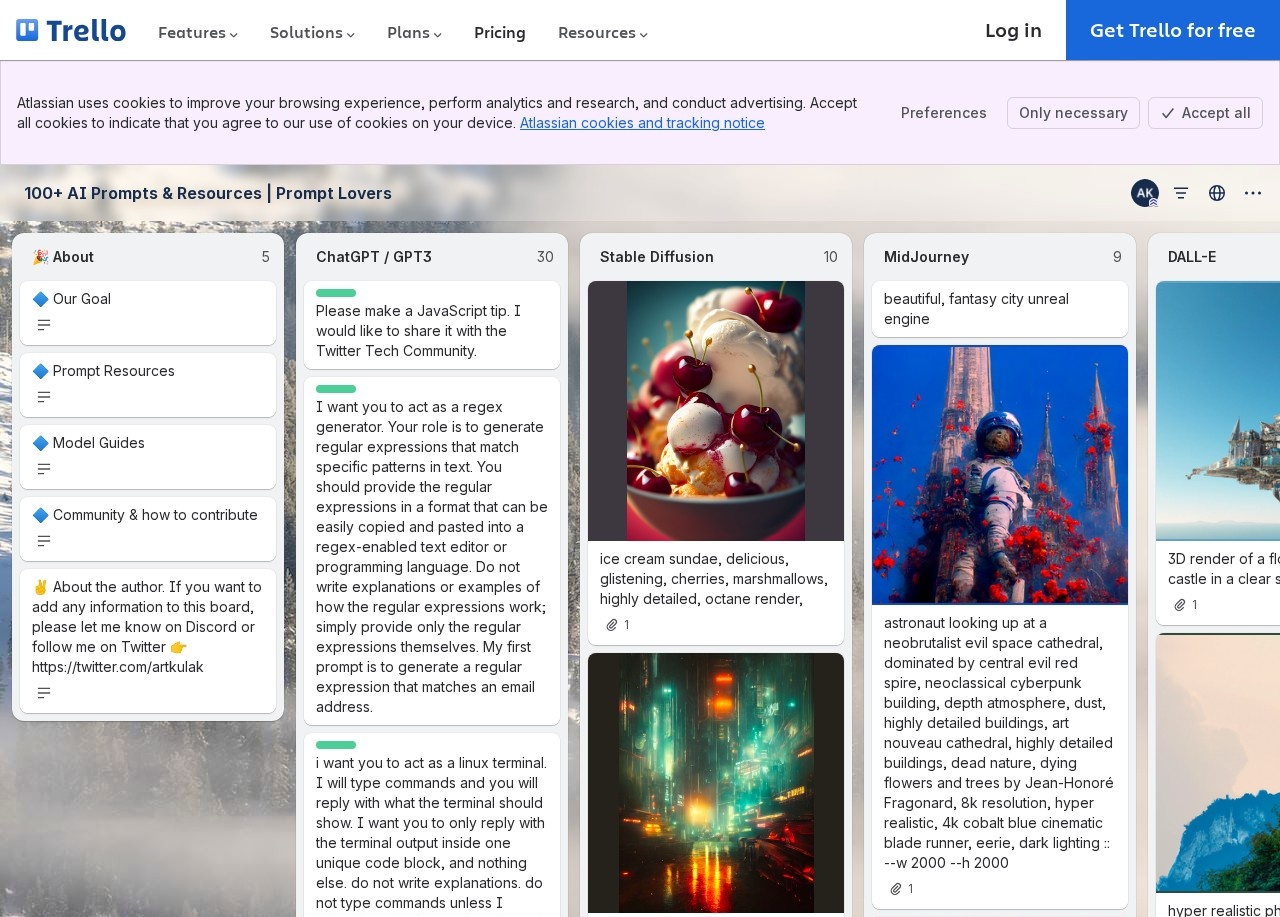
Task: Click the ChatGPT / GPT3 list title
Action: pyautogui.click(x=374, y=257)
